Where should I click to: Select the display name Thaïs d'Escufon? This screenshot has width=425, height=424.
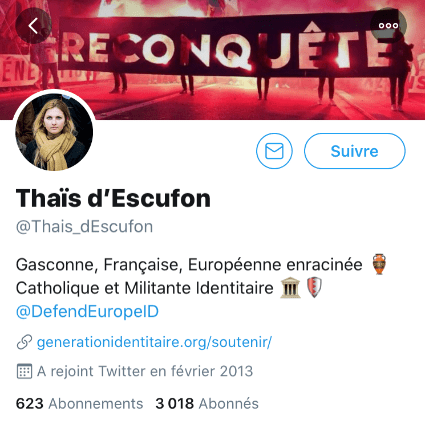[x=113, y=199]
